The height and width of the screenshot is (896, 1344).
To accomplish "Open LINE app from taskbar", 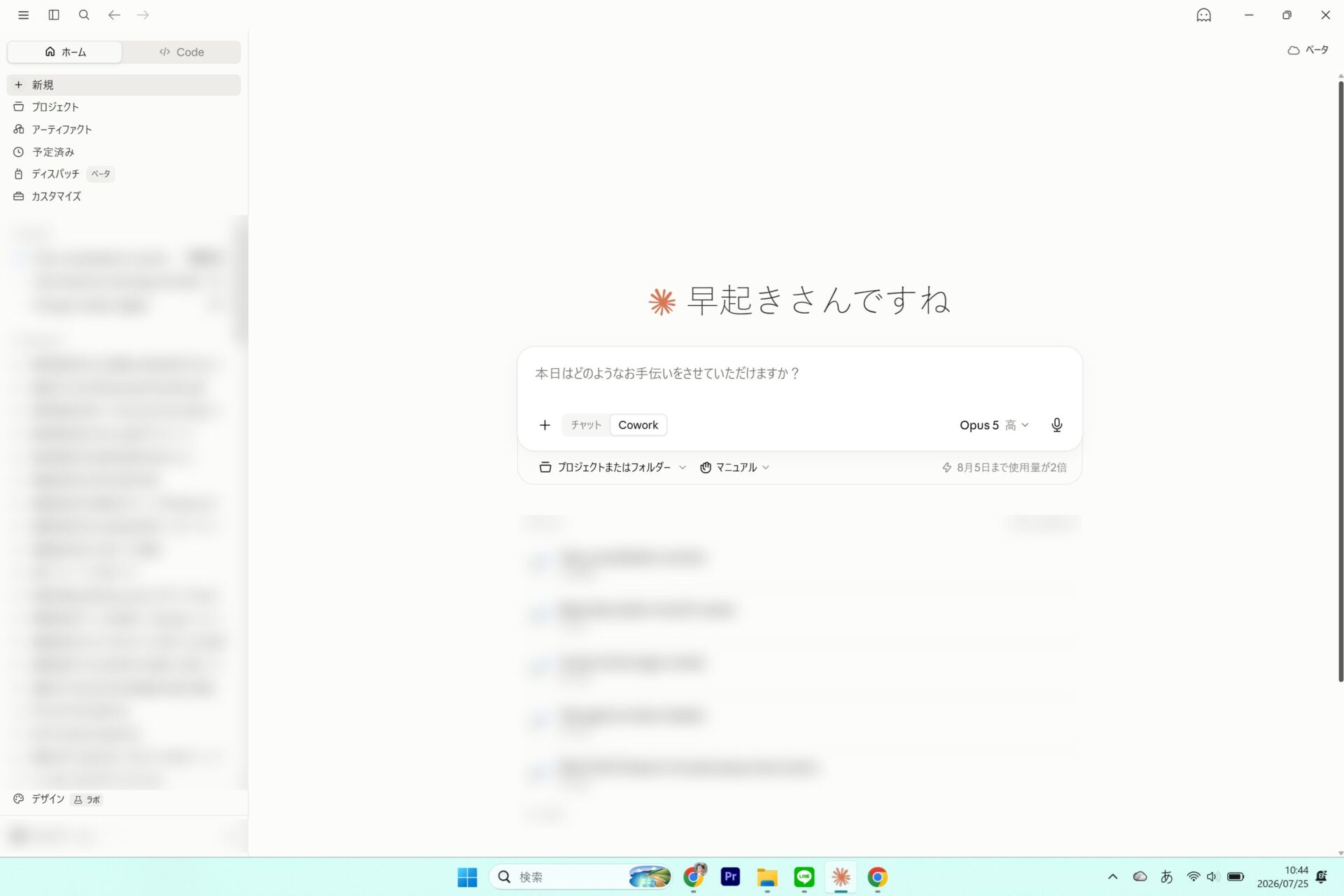I will click(x=804, y=877).
